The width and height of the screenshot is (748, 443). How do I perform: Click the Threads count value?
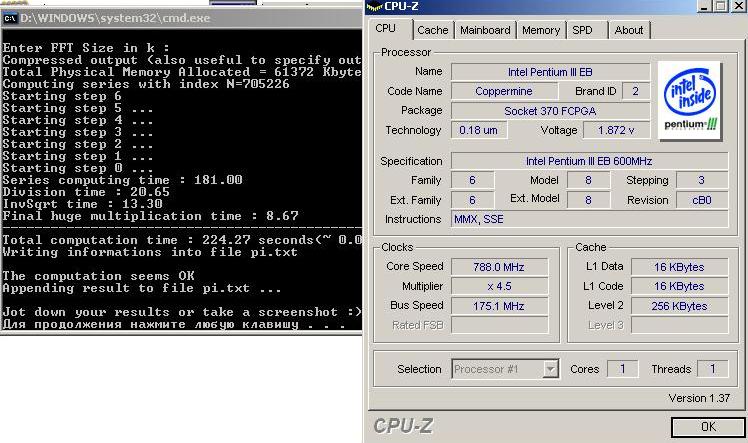pos(713,369)
